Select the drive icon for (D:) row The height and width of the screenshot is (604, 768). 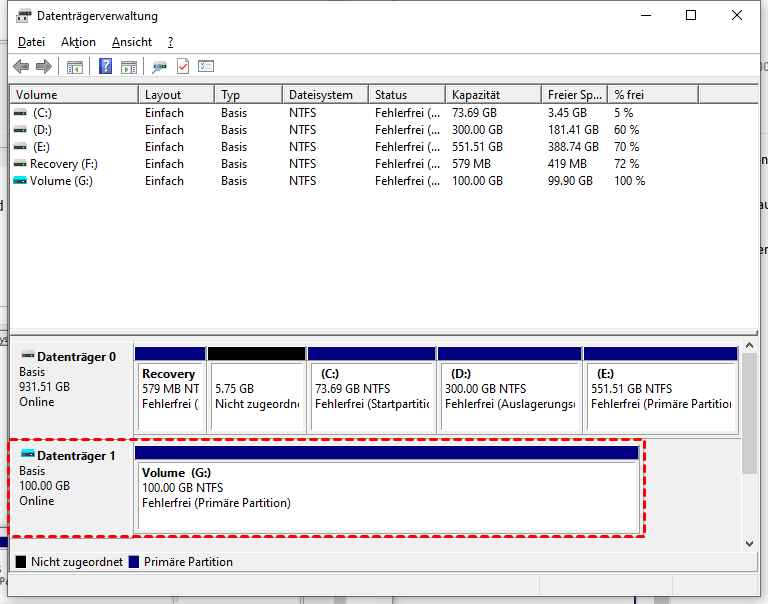[20, 130]
